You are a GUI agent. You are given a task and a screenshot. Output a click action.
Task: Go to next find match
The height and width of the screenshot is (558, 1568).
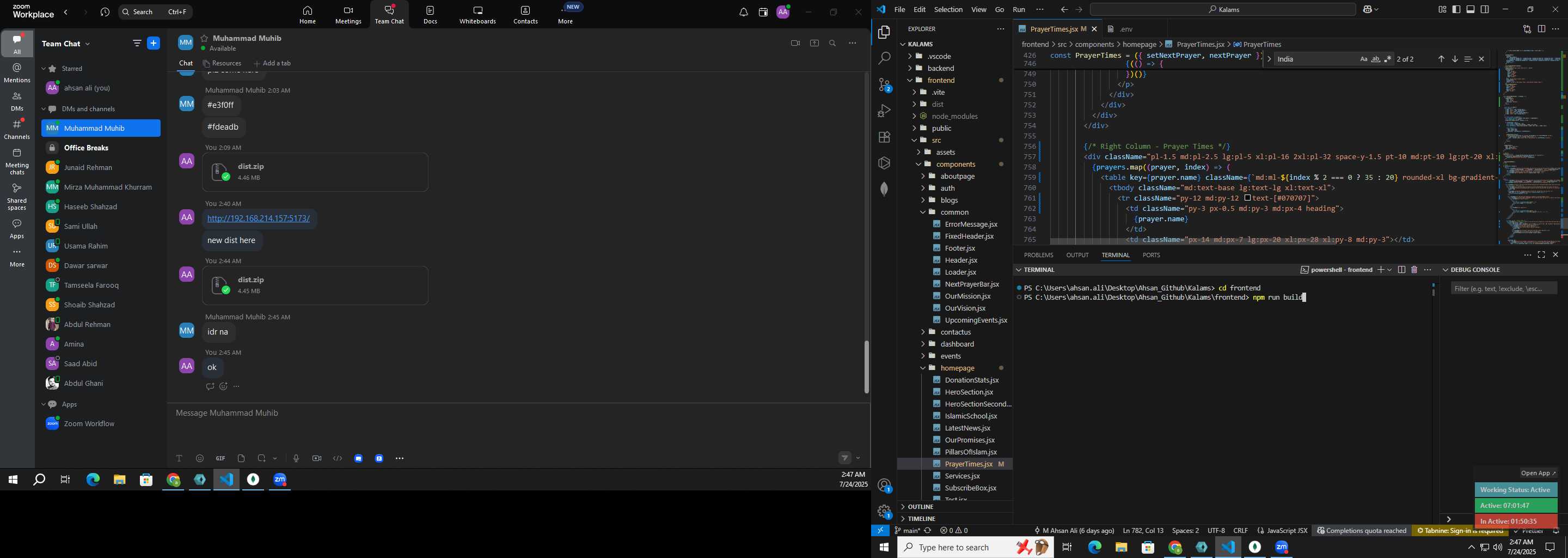point(1455,59)
